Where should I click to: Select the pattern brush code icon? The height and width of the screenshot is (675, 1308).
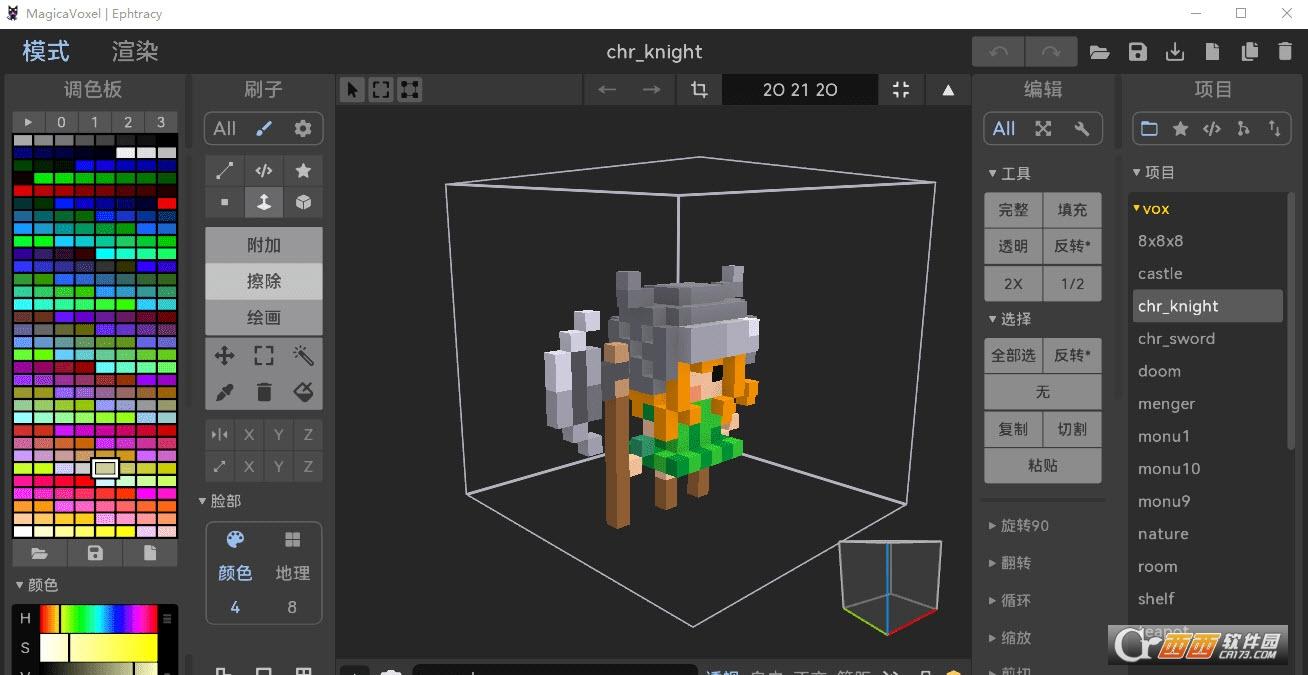point(264,171)
